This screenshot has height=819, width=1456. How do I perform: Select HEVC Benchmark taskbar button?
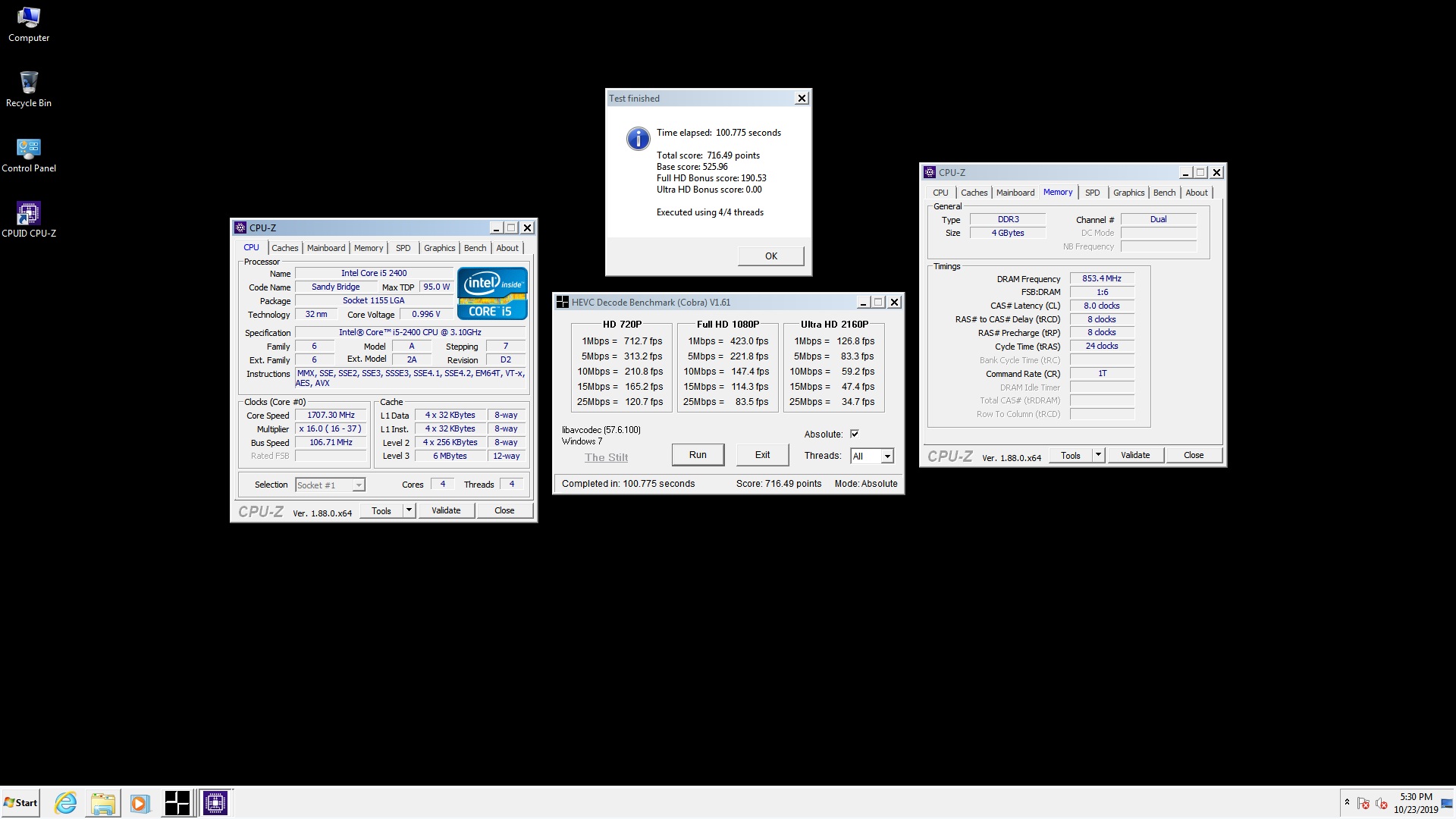177,802
